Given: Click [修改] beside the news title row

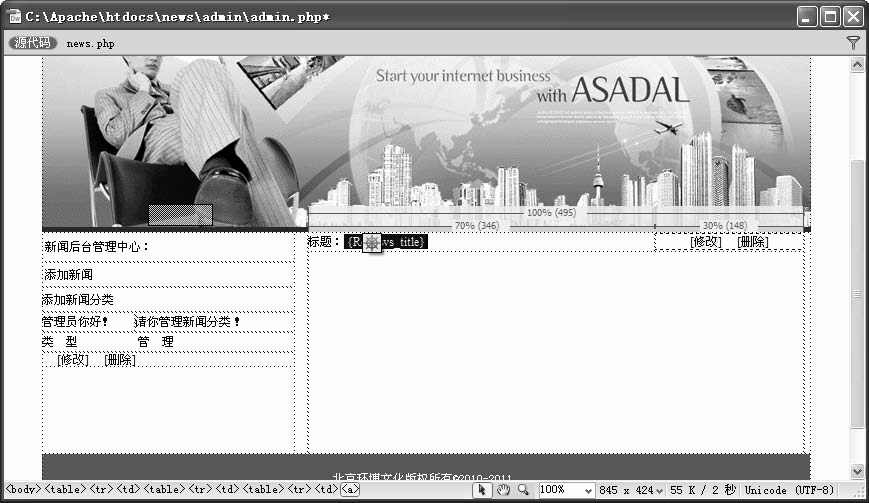Looking at the screenshot, I should point(706,242).
